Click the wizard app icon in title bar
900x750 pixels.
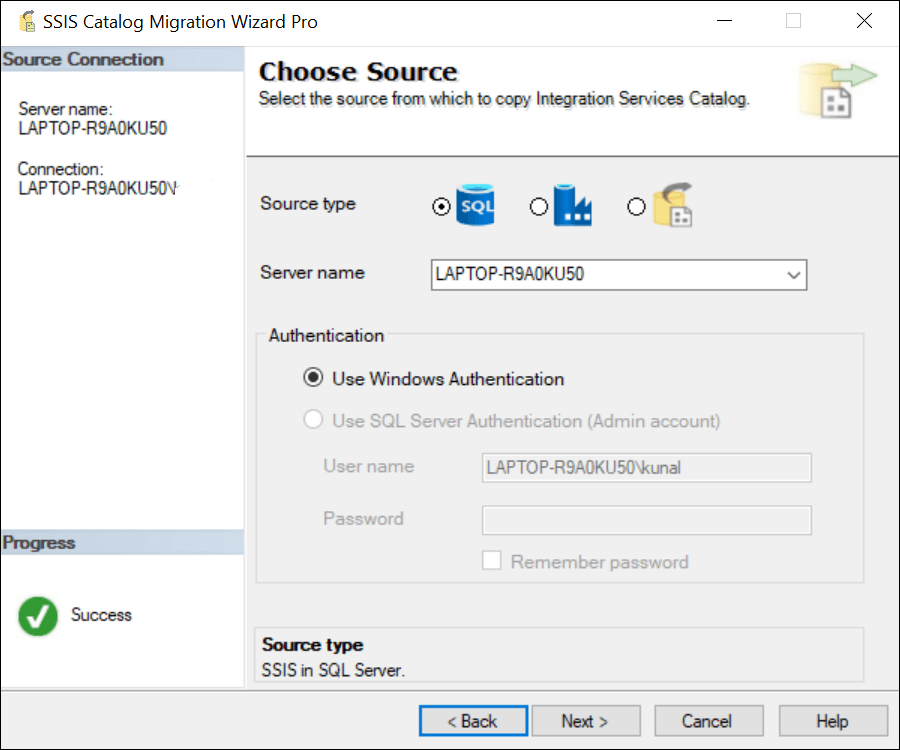click(27, 21)
